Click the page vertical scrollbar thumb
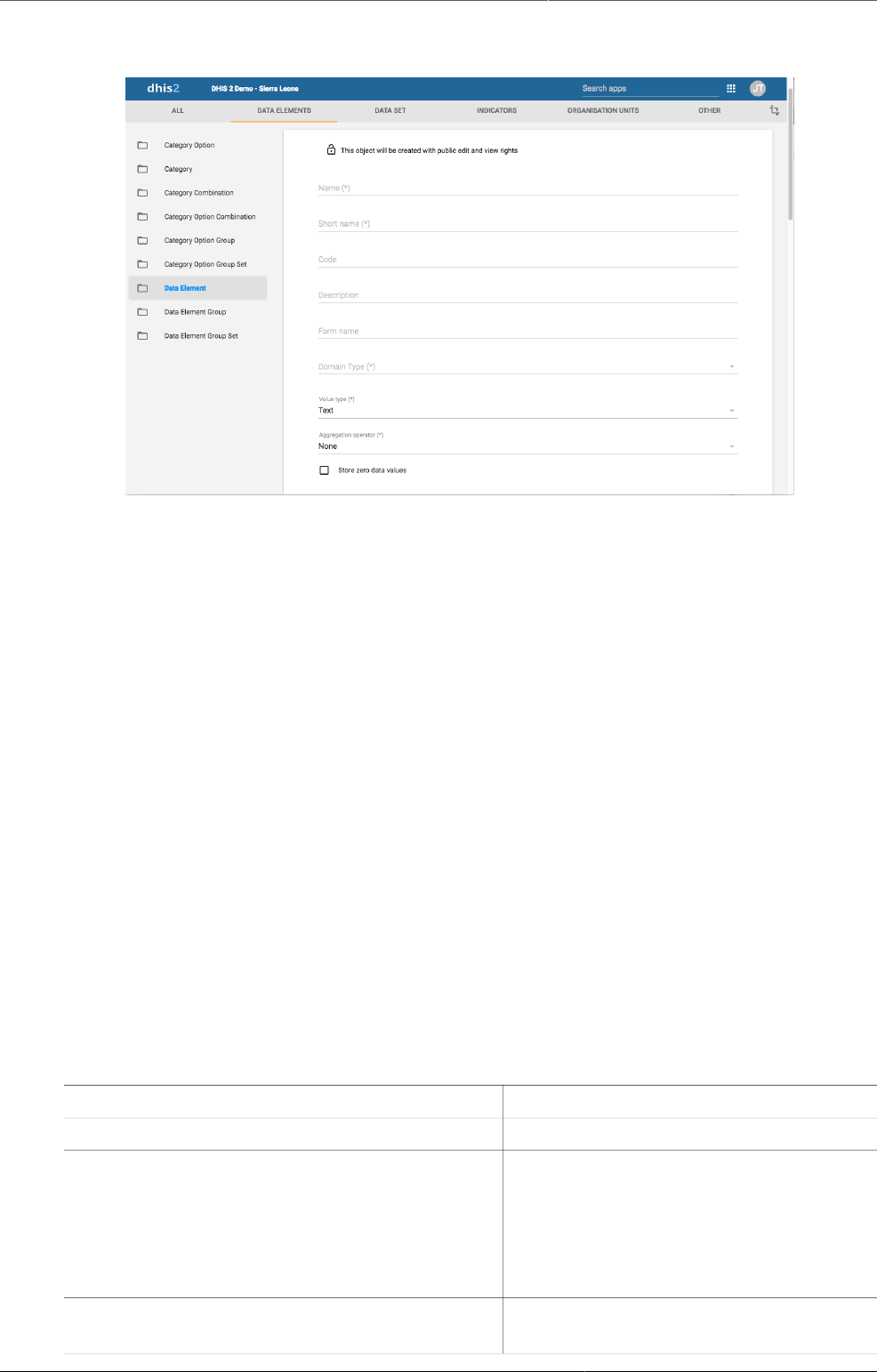877x1372 pixels. click(x=790, y=153)
